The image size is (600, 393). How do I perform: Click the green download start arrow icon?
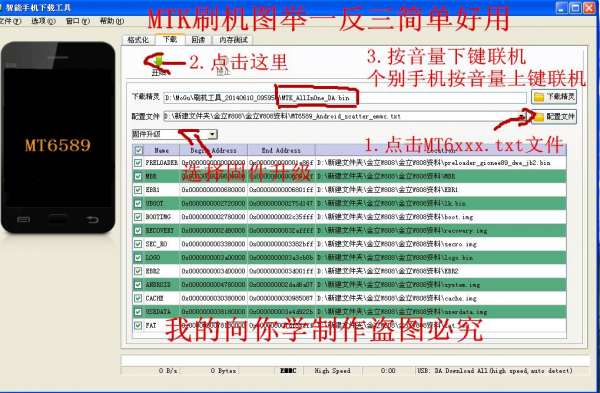pos(158,61)
